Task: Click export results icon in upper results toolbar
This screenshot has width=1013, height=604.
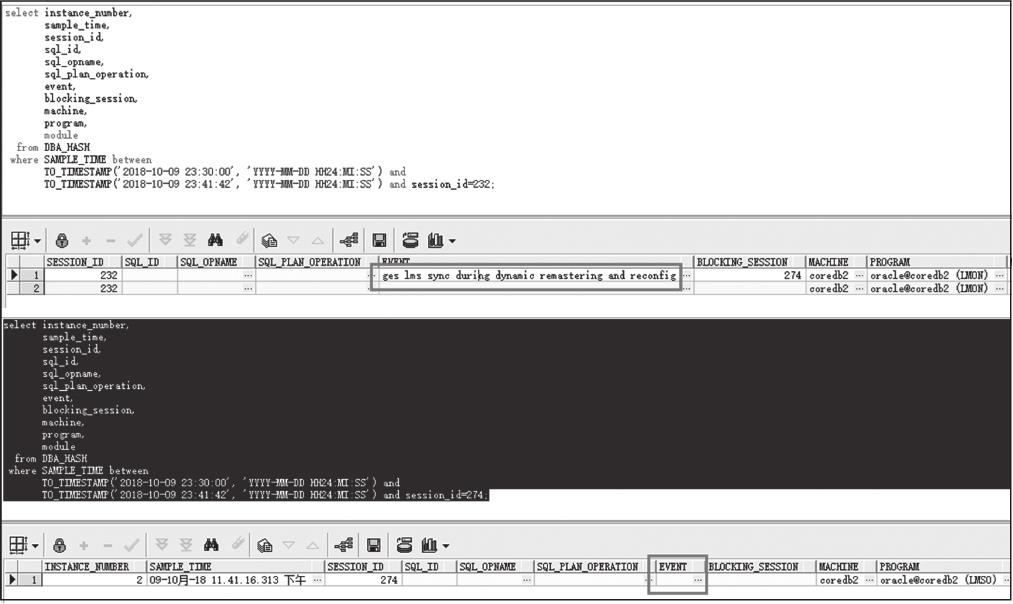Action: tap(409, 241)
